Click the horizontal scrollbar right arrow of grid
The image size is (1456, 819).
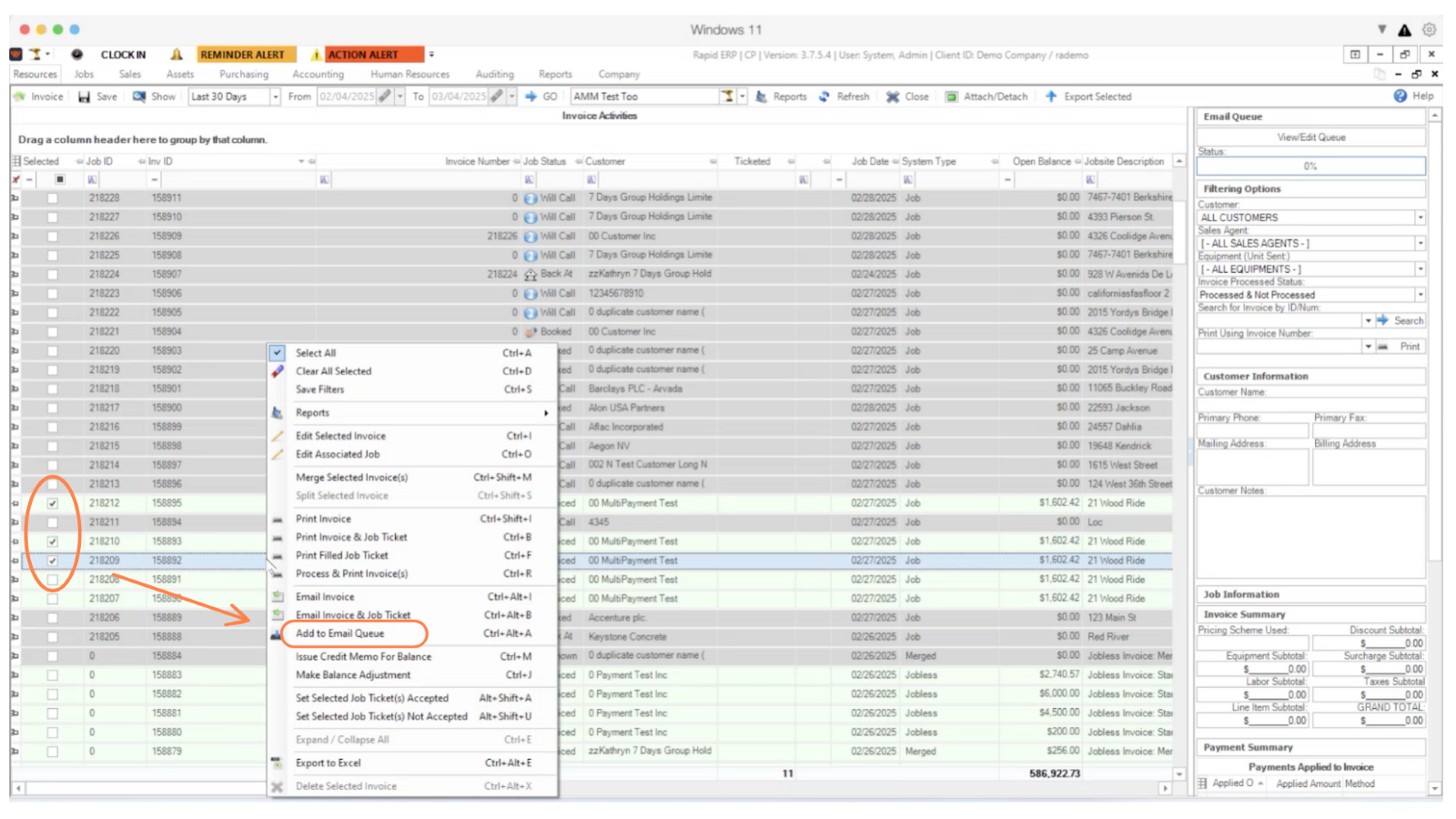1165,788
